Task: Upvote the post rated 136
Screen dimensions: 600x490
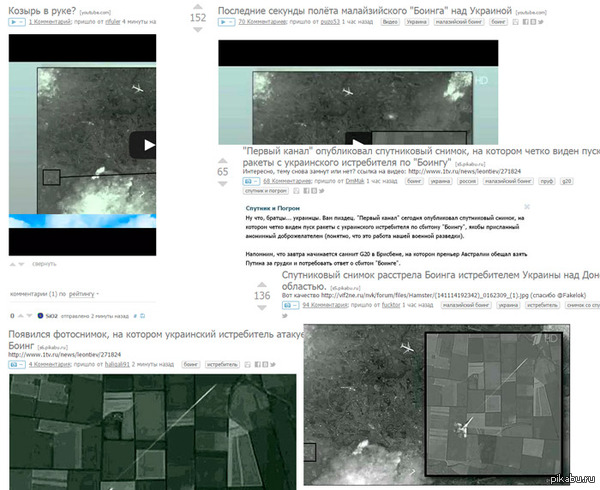Action: pos(262,284)
